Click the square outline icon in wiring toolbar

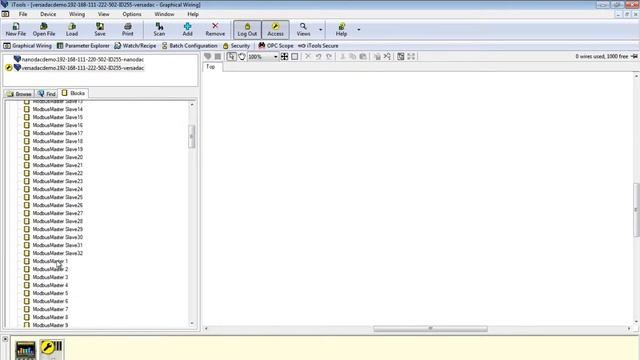click(295, 57)
